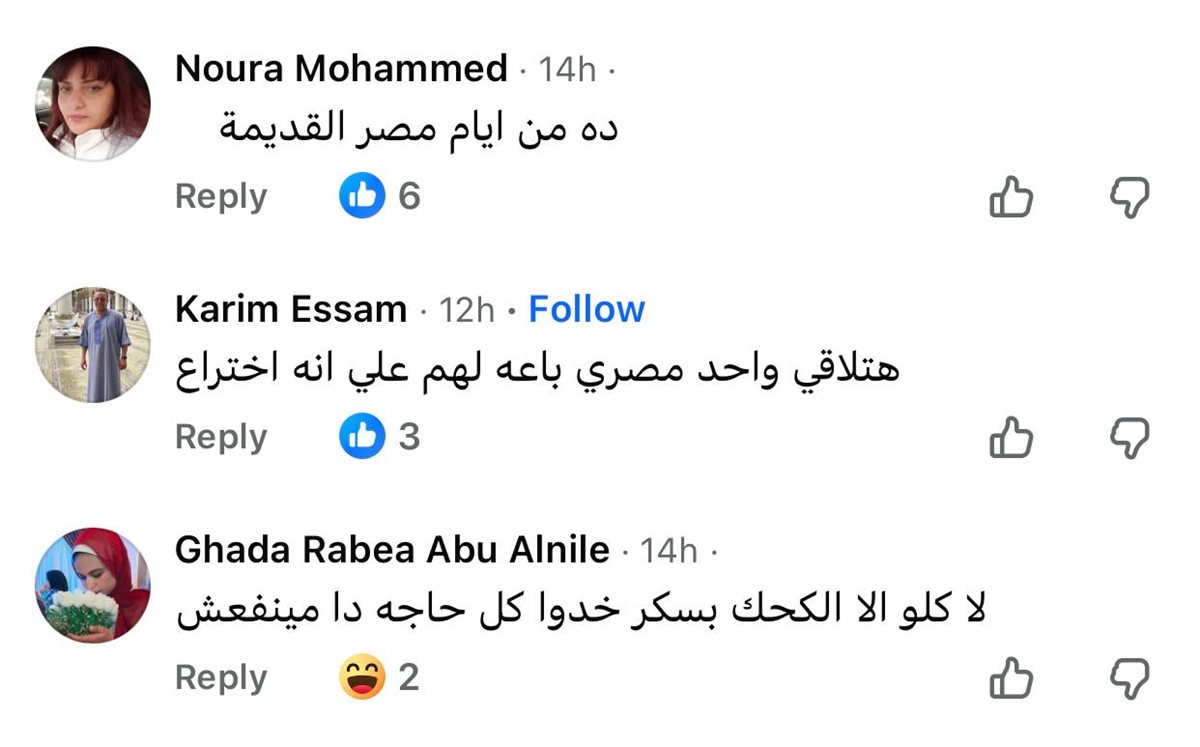The height and width of the screenshot is (747, 1200).
Task: Follow Karim Essam
Action: [586, 310]
